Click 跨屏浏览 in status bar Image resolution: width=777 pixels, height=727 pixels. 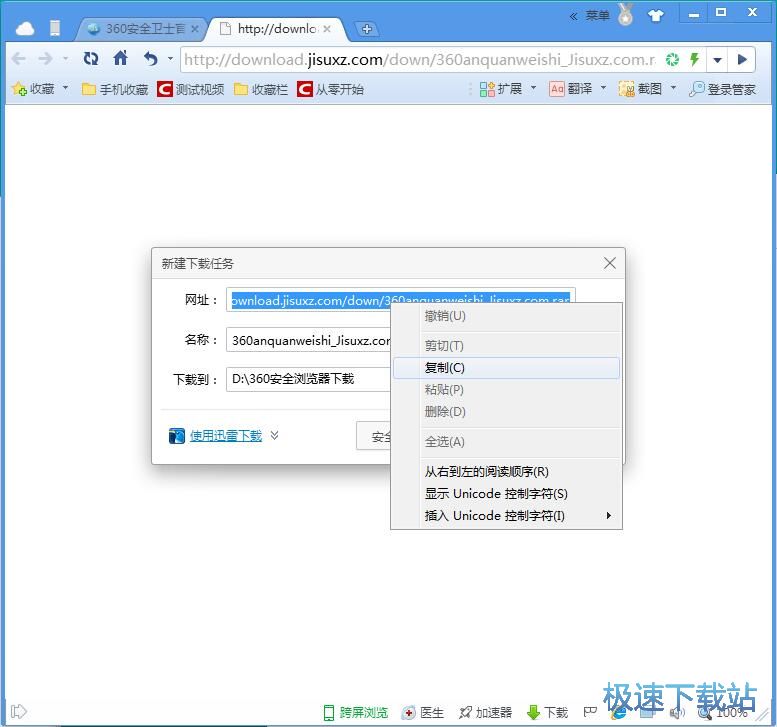click(356, 713)
